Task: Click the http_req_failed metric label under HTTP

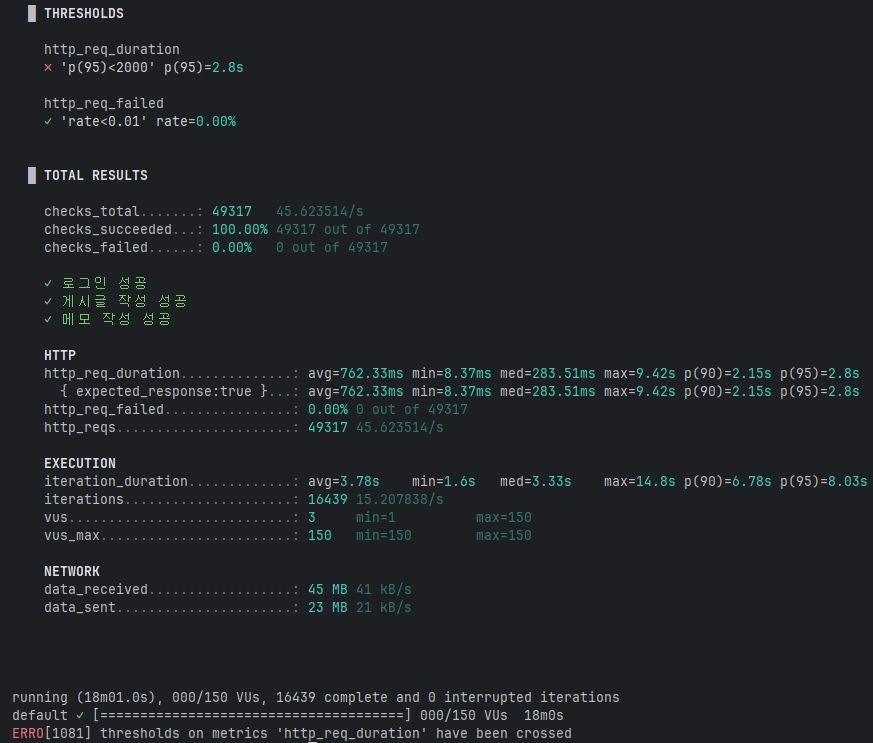Action: pyautogui.click(x=104, y=409)
